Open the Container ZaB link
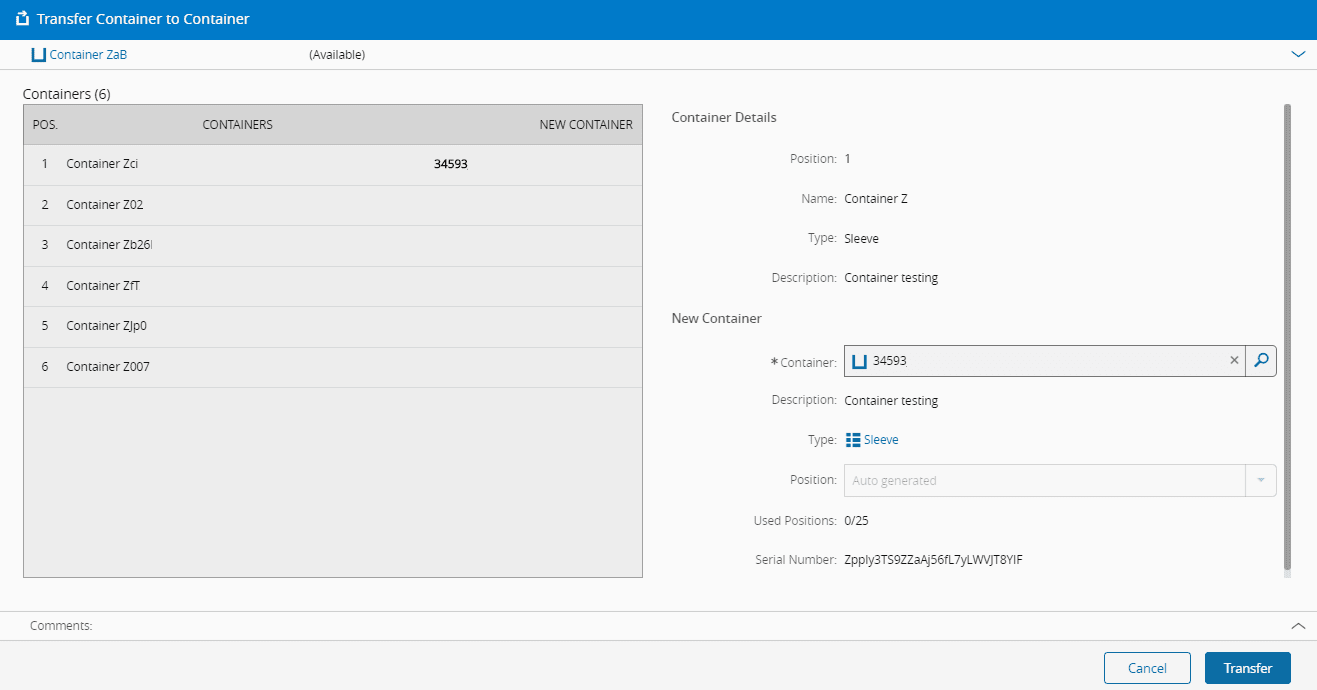This screenshot has width=1317, height=690. 88,55
